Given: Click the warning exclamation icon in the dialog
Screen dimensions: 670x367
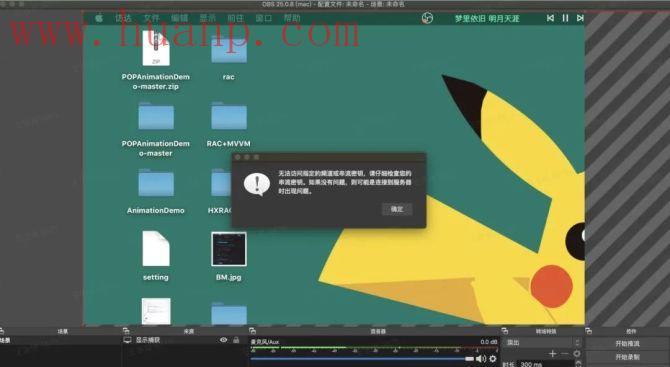Looking at the screenshot, I should 257,184.
